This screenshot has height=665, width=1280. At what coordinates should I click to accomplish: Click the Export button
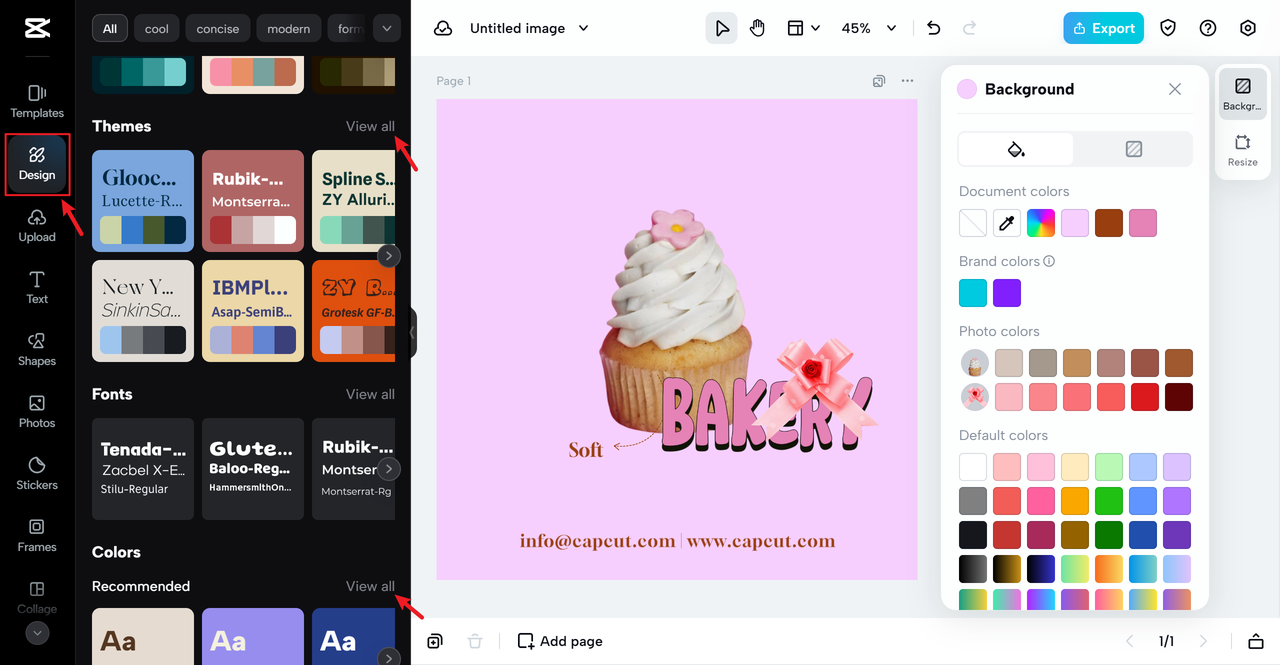1103,28
